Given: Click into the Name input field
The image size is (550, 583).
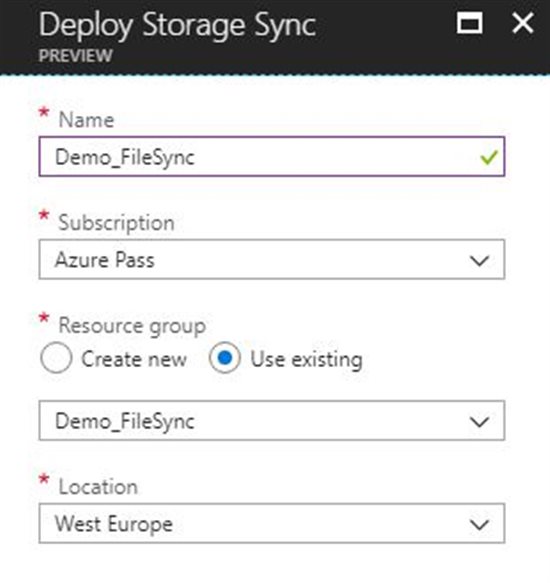Looking at the screenshot, I should pyautogui.click(x=271, y=157).
